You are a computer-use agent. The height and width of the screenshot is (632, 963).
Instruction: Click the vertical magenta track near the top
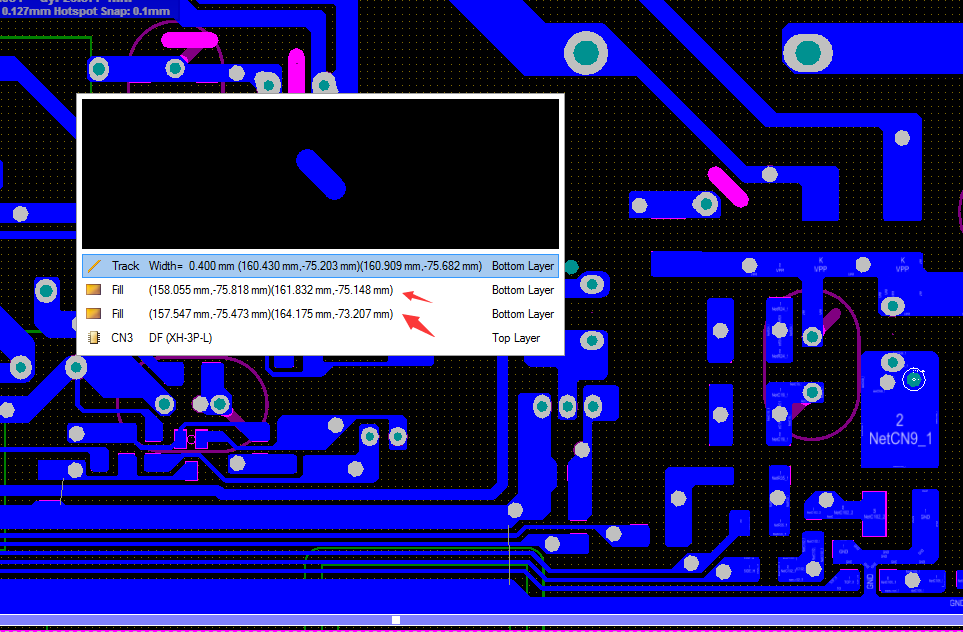point(297,68)
